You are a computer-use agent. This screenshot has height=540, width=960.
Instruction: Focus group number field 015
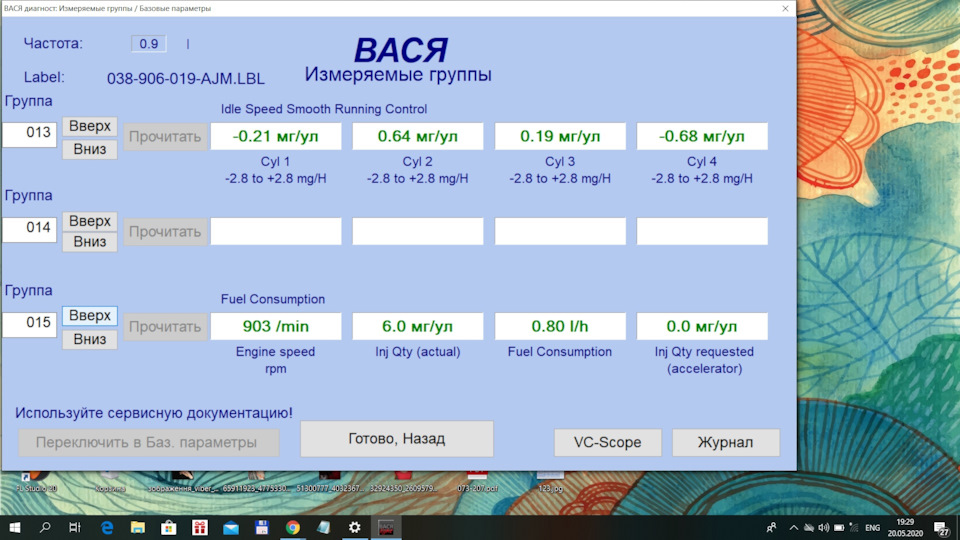[29, 324]
